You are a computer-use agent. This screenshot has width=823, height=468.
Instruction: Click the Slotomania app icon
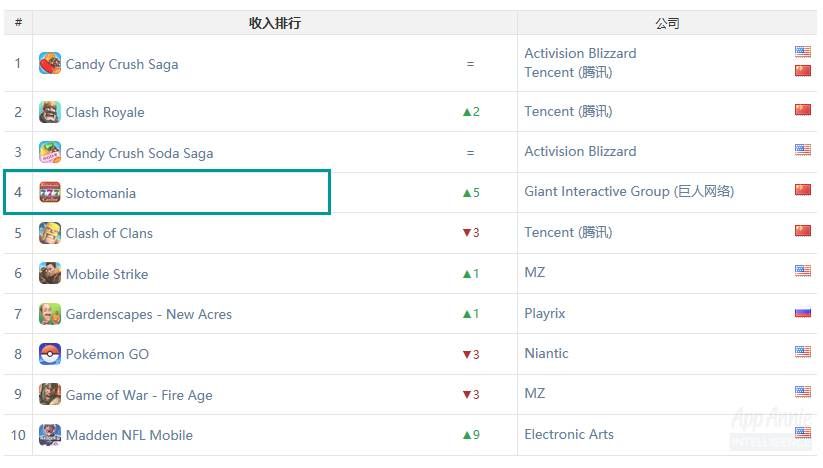point(50,193)
